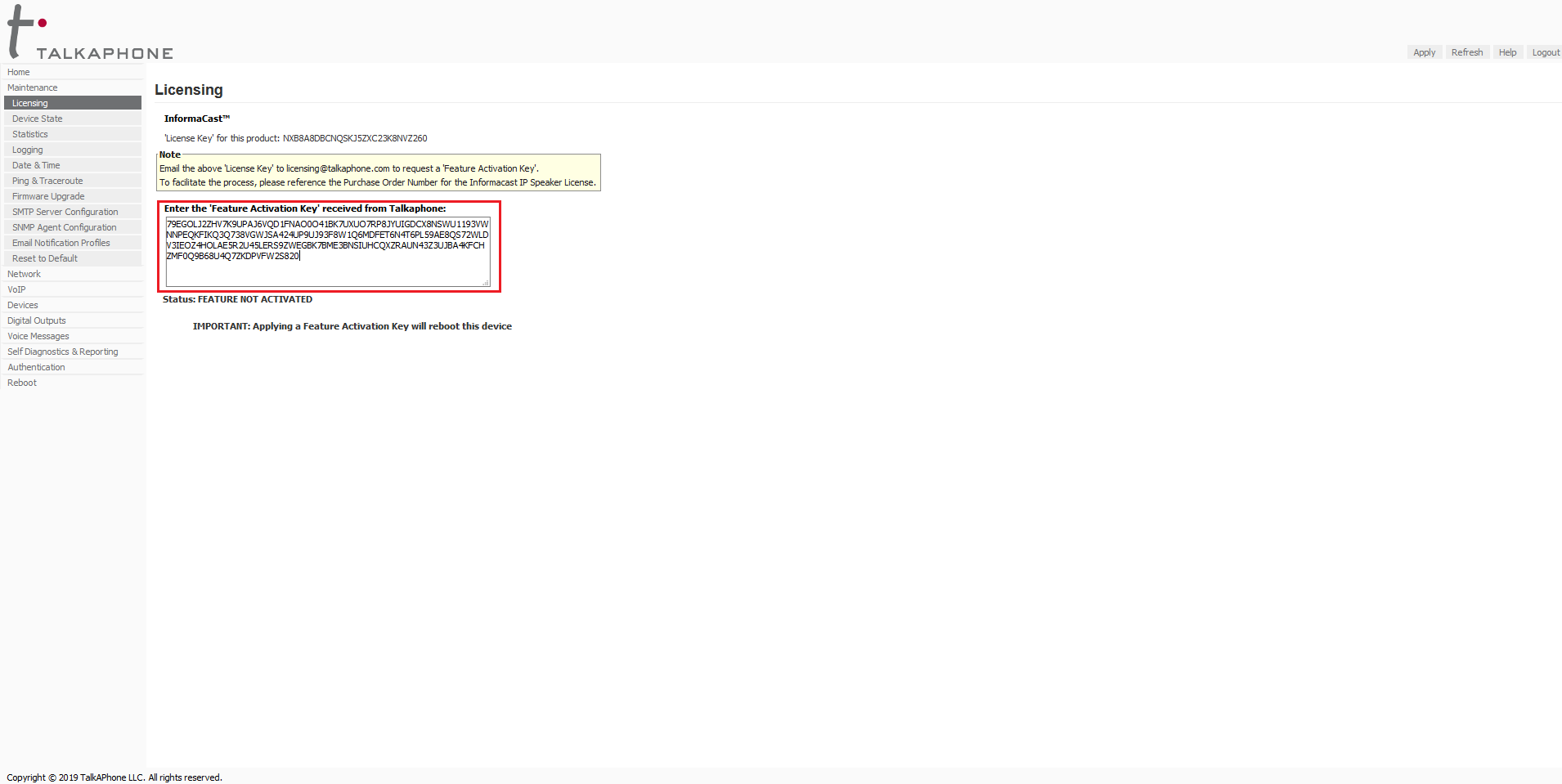Go to Firmware Upgrade page
The height and width of the screenshot is (784, 1562).
[x=73, y=196]
